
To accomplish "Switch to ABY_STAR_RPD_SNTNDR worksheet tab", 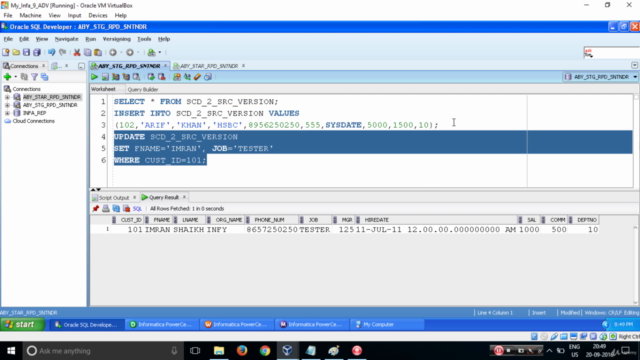I will click(x=209, y=66).
